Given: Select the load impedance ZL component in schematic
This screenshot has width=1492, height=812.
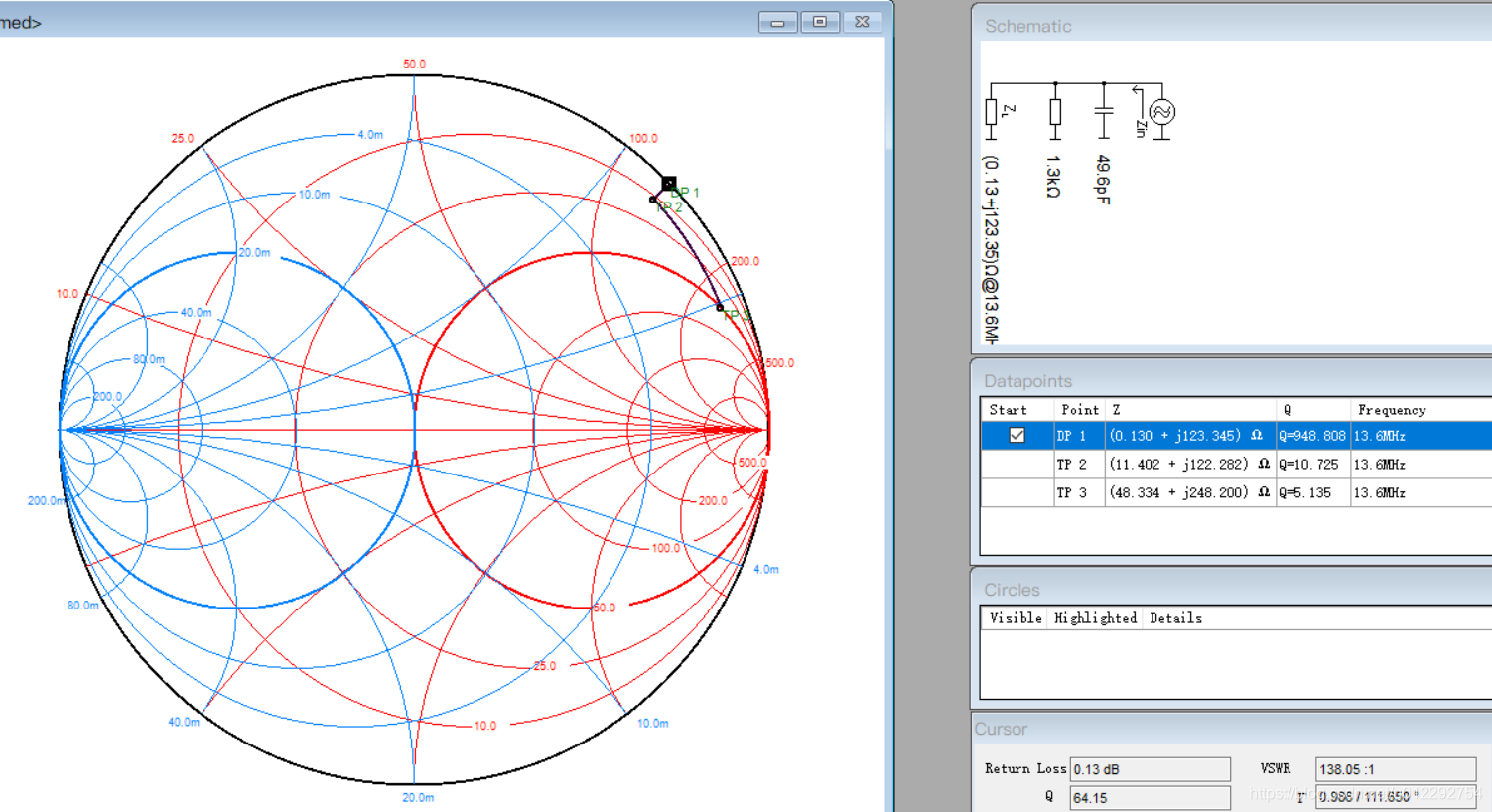Looking at the screenshot, I should (991, 112).
